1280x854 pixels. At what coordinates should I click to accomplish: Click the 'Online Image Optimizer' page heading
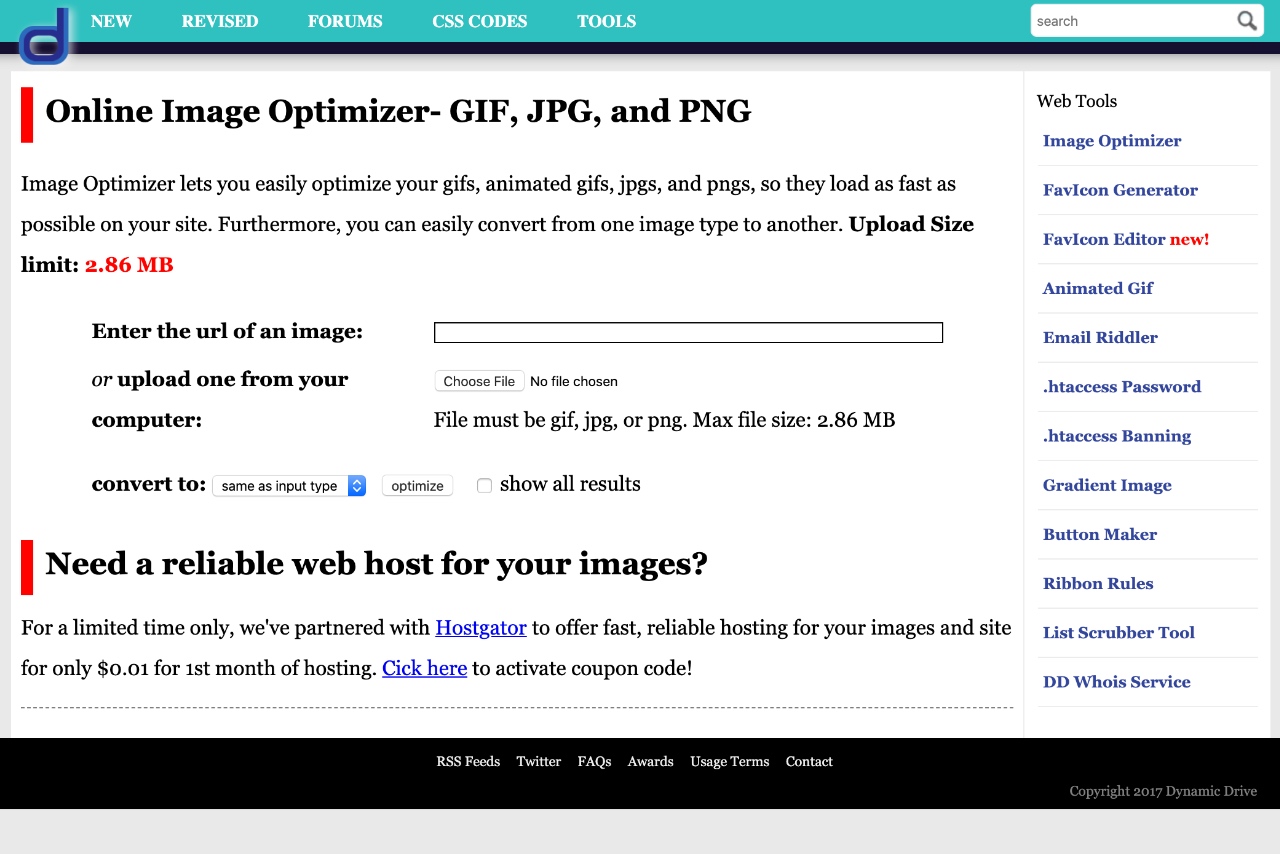[398, 111]
